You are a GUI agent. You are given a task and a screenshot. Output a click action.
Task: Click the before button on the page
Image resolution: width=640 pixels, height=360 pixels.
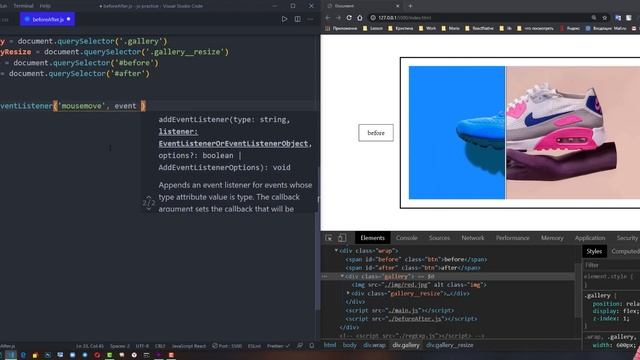(376, 133)
